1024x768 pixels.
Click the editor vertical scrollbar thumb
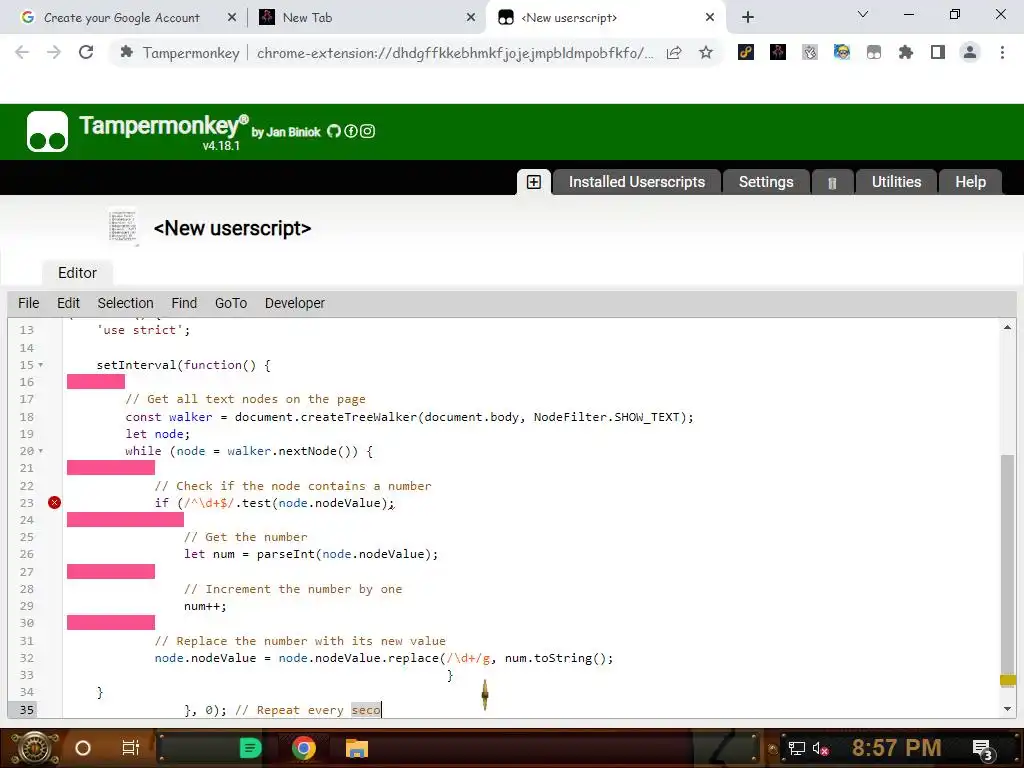tap(1008, 565)
